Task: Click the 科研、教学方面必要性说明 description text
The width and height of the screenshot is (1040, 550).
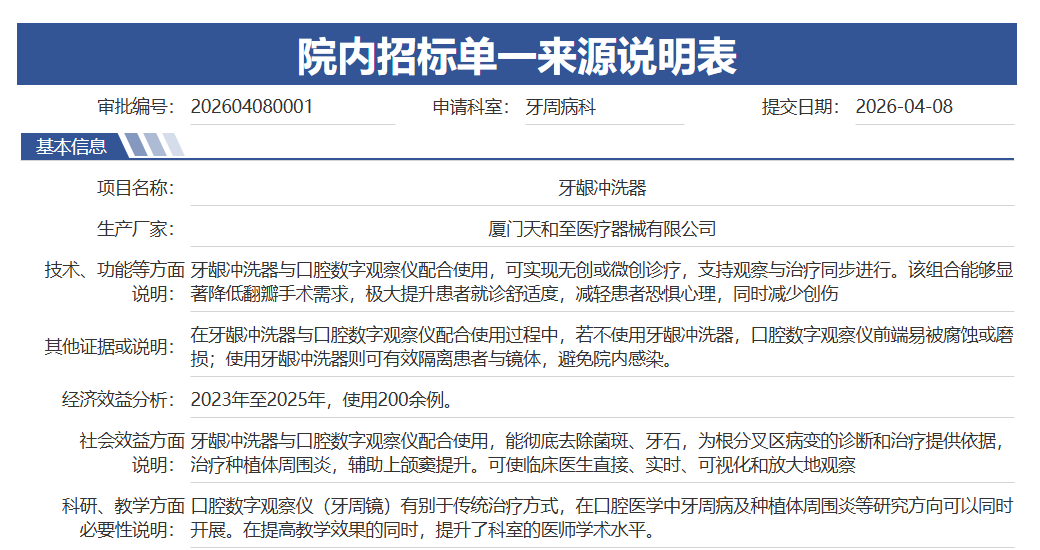Action: click(602, 518)
